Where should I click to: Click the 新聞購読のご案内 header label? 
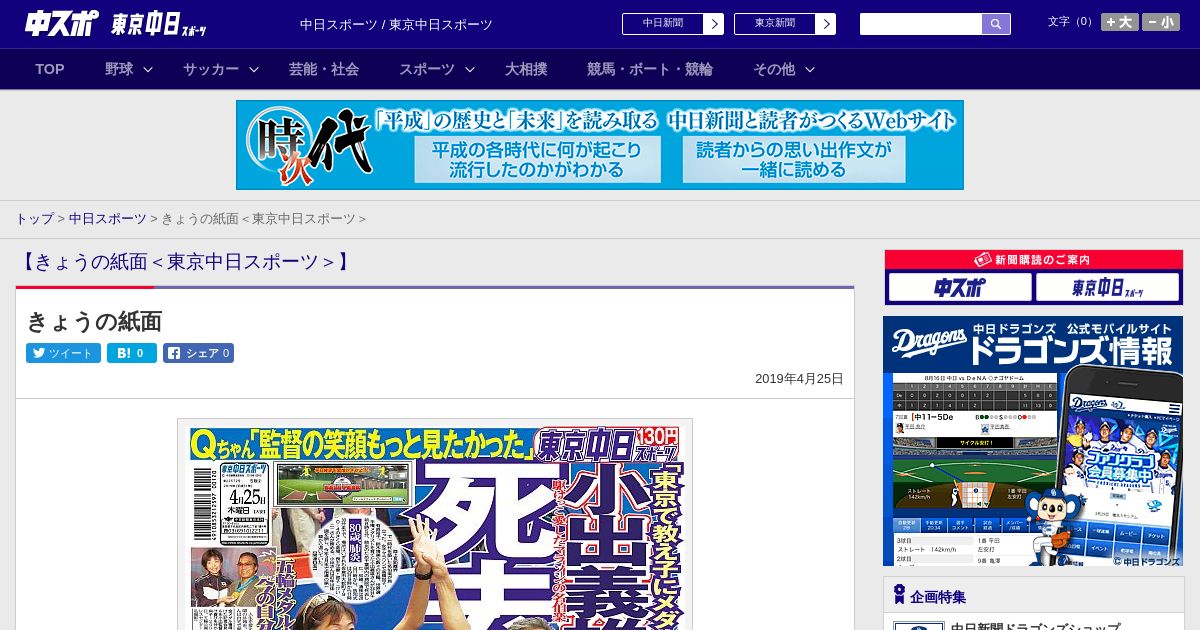coord(1033,260)
